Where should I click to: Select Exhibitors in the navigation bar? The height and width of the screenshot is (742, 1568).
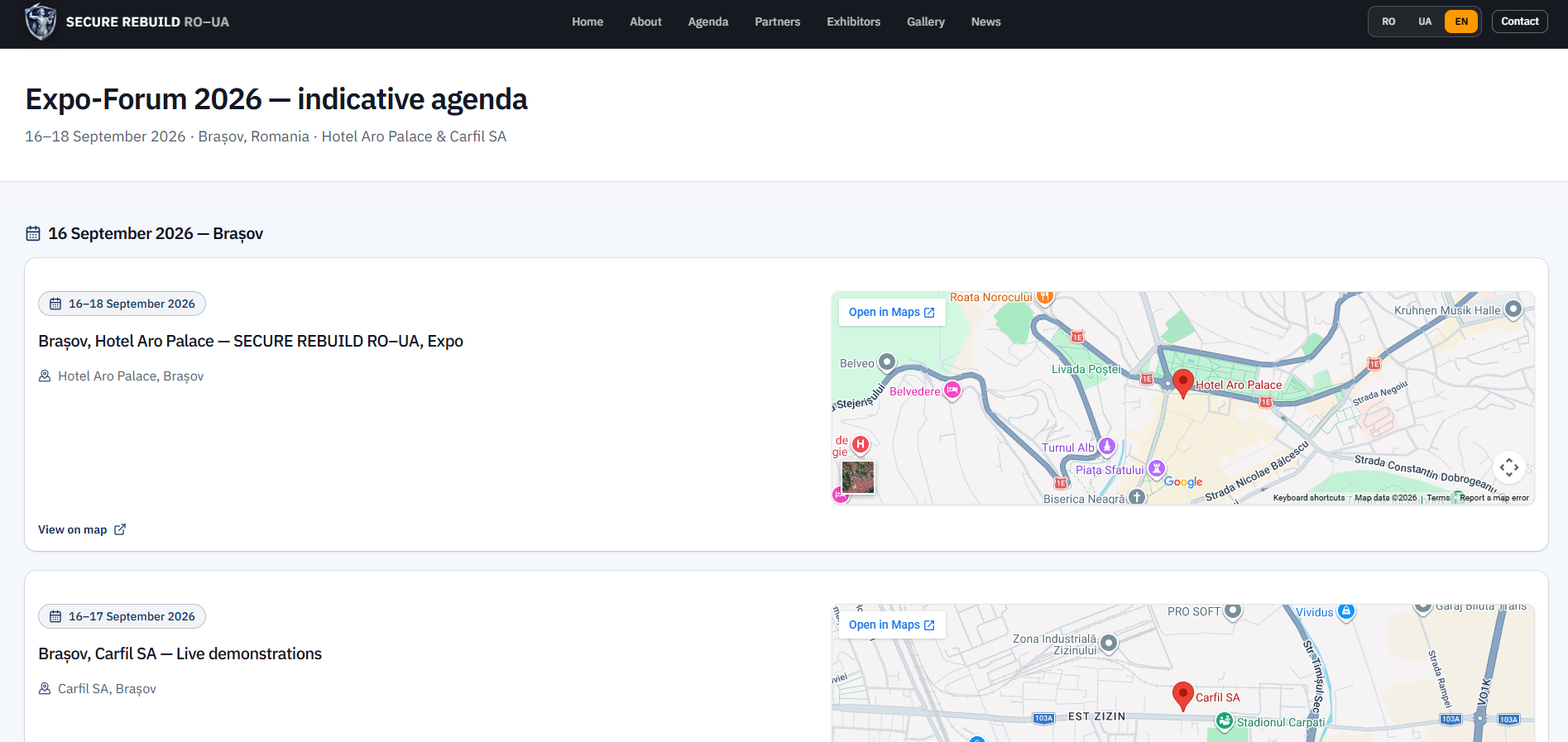[x=854, y=22]
